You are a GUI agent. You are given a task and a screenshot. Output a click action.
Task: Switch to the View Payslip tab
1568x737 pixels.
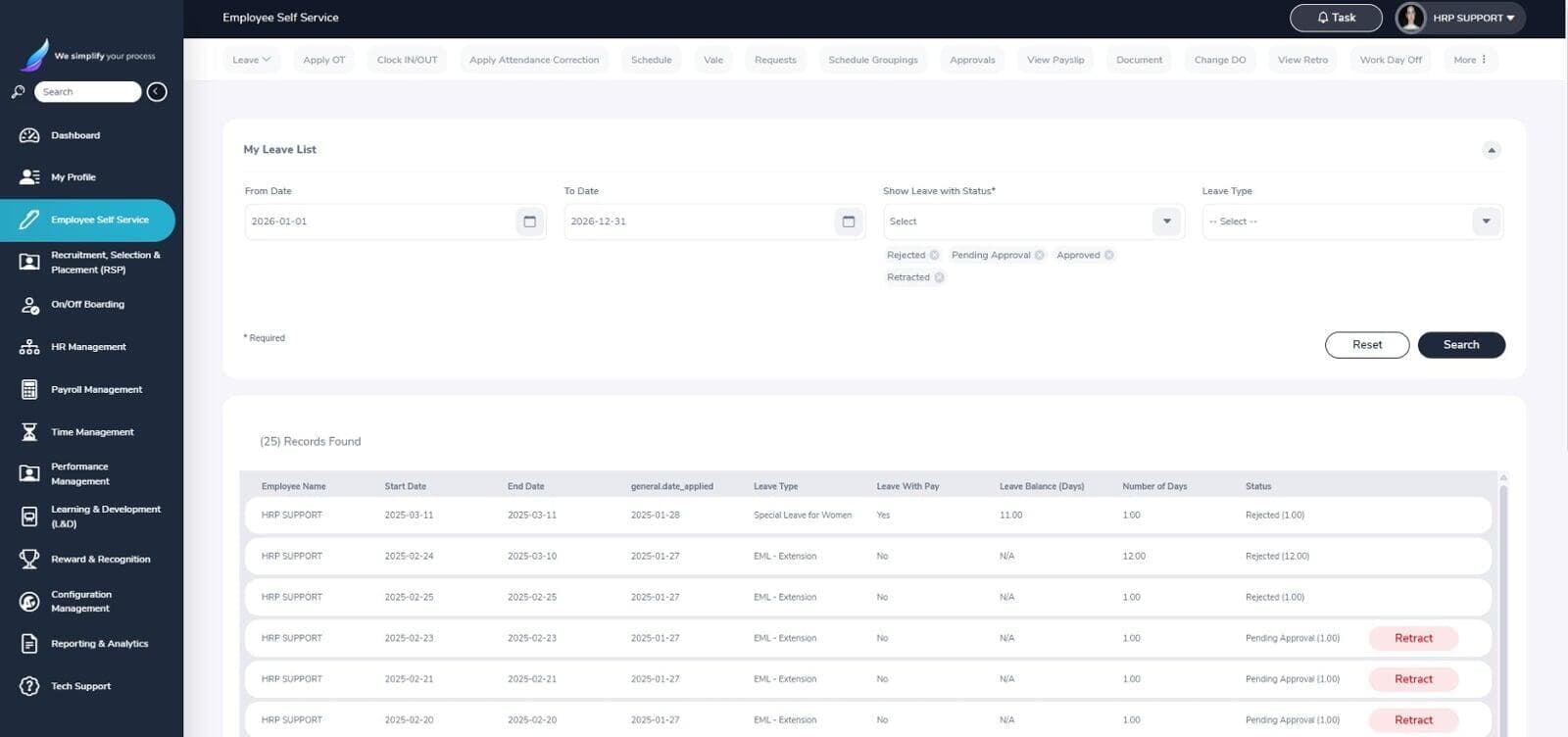click(x=1055, y=60)
